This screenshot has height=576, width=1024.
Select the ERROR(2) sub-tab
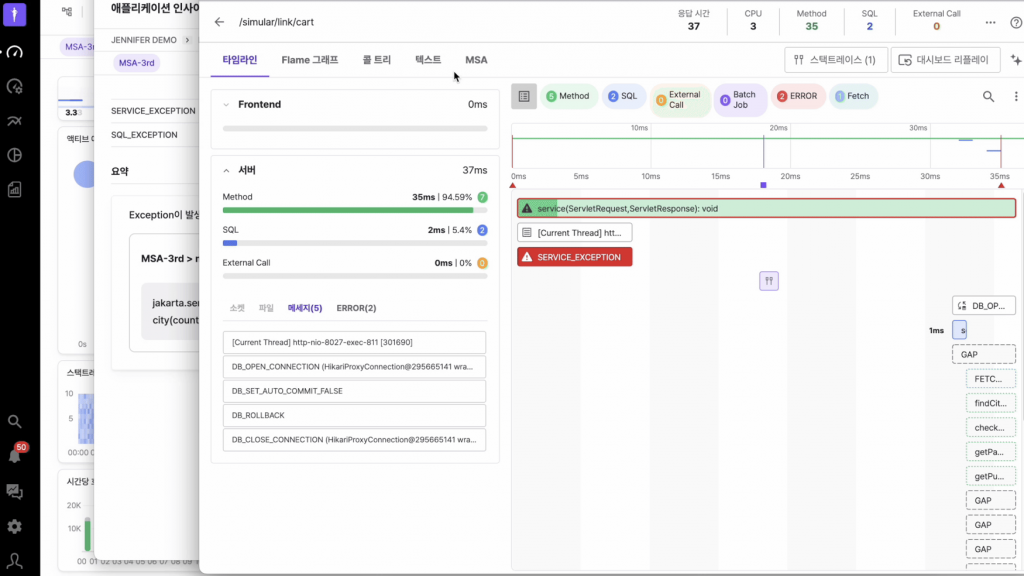(x=356, y=308)
